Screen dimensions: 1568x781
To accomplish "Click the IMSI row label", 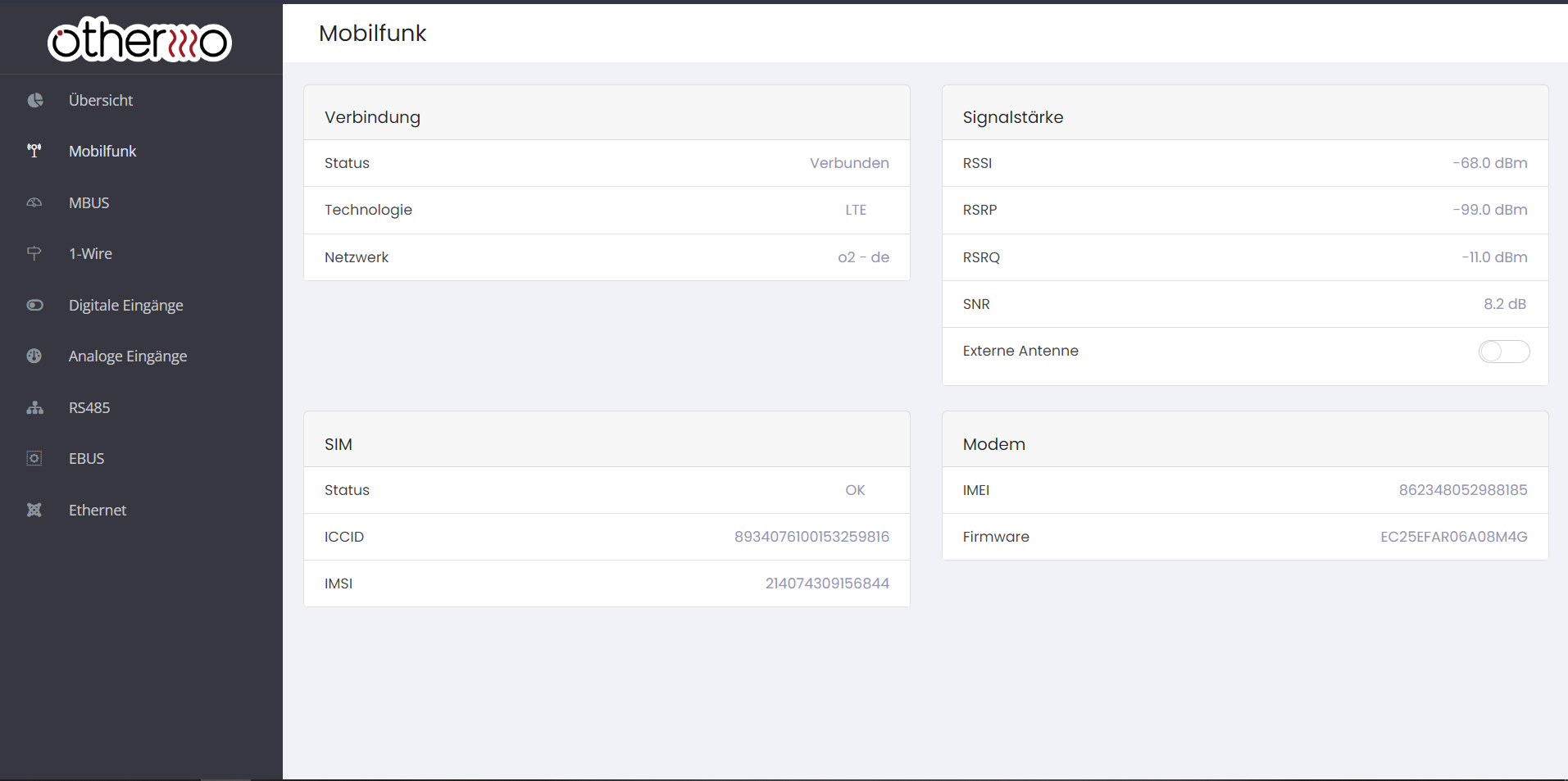I will [339, 583].
